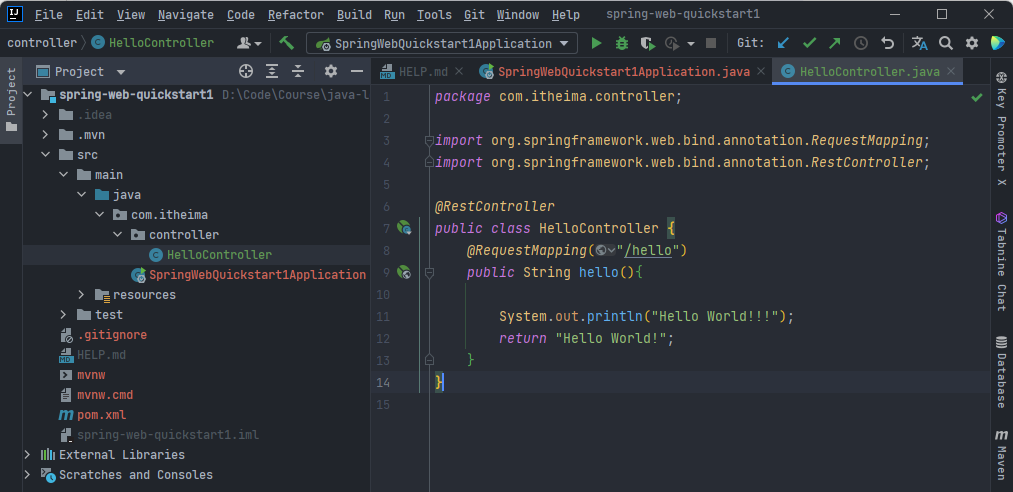Fold hello method at line 9 marker

coord(428,272)
